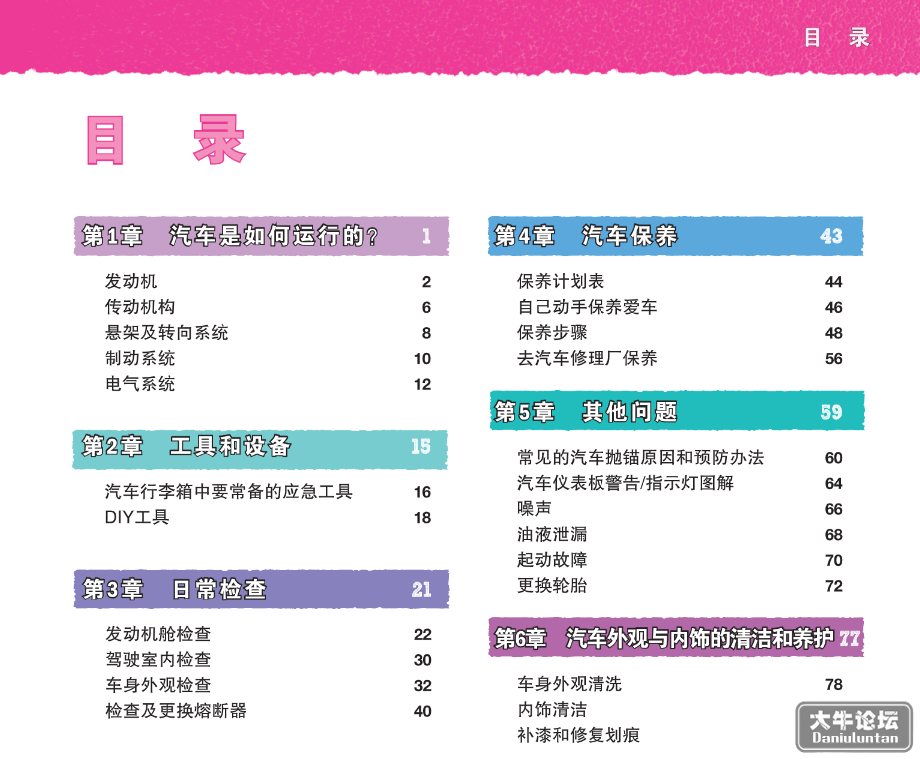This screenshot has width=920, height=759.
Task: Click page number 43 in the 第4章 heading
Action: [x=831, y=236]
